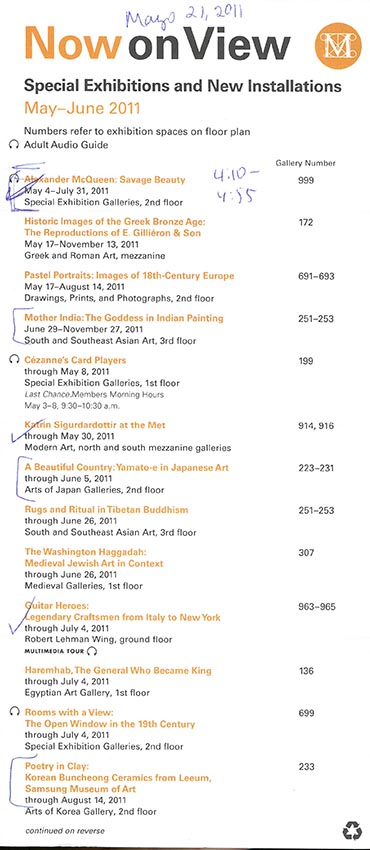Click the recycling symbol icon
The height and width of the screenshot is (850, 370).
(x=352, y=830)
